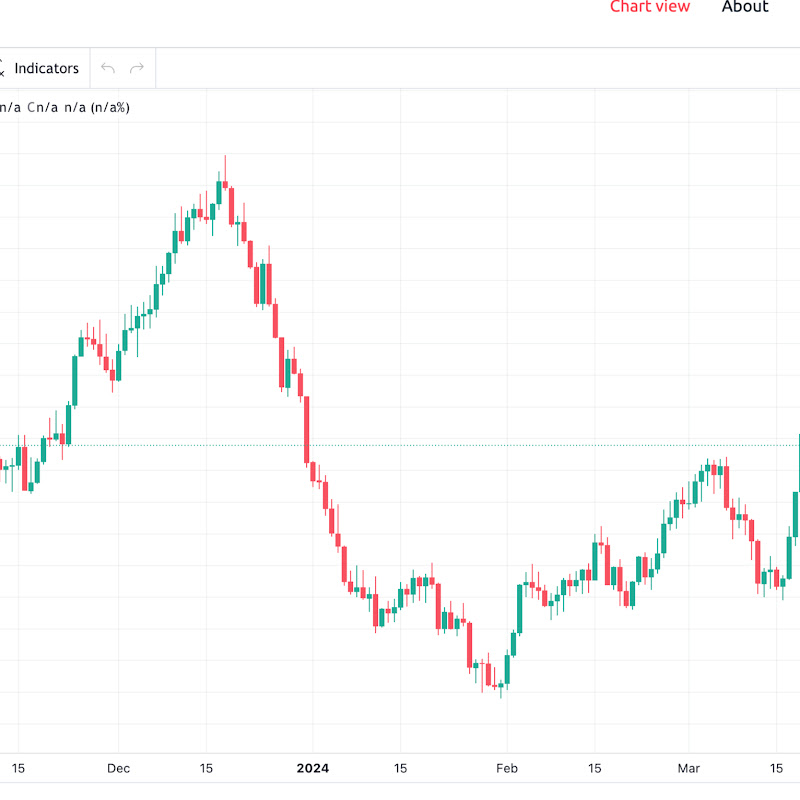
Task: Go to the About page
Action: [745, 7]
